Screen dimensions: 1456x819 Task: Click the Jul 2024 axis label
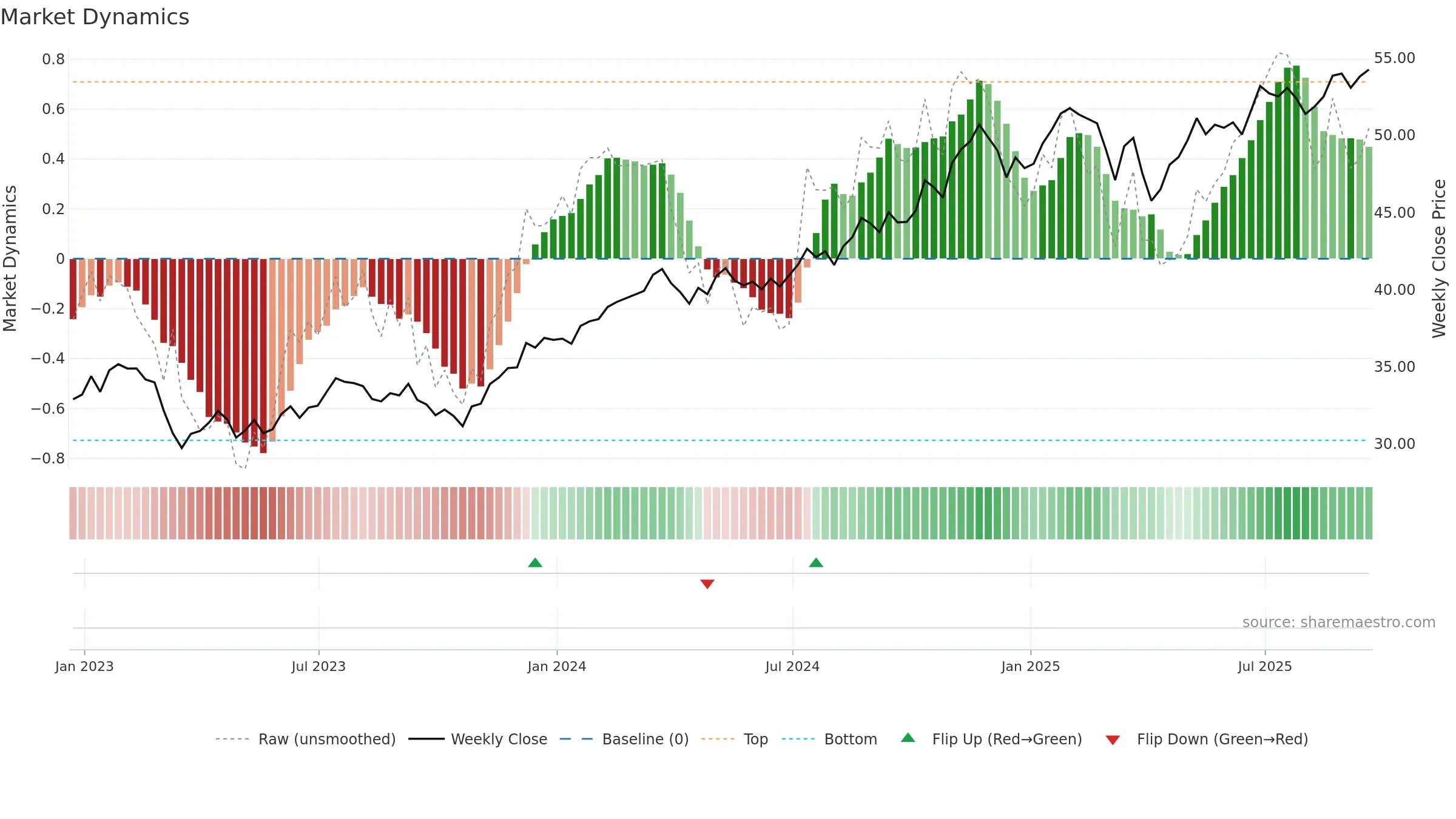coord(792,666)
